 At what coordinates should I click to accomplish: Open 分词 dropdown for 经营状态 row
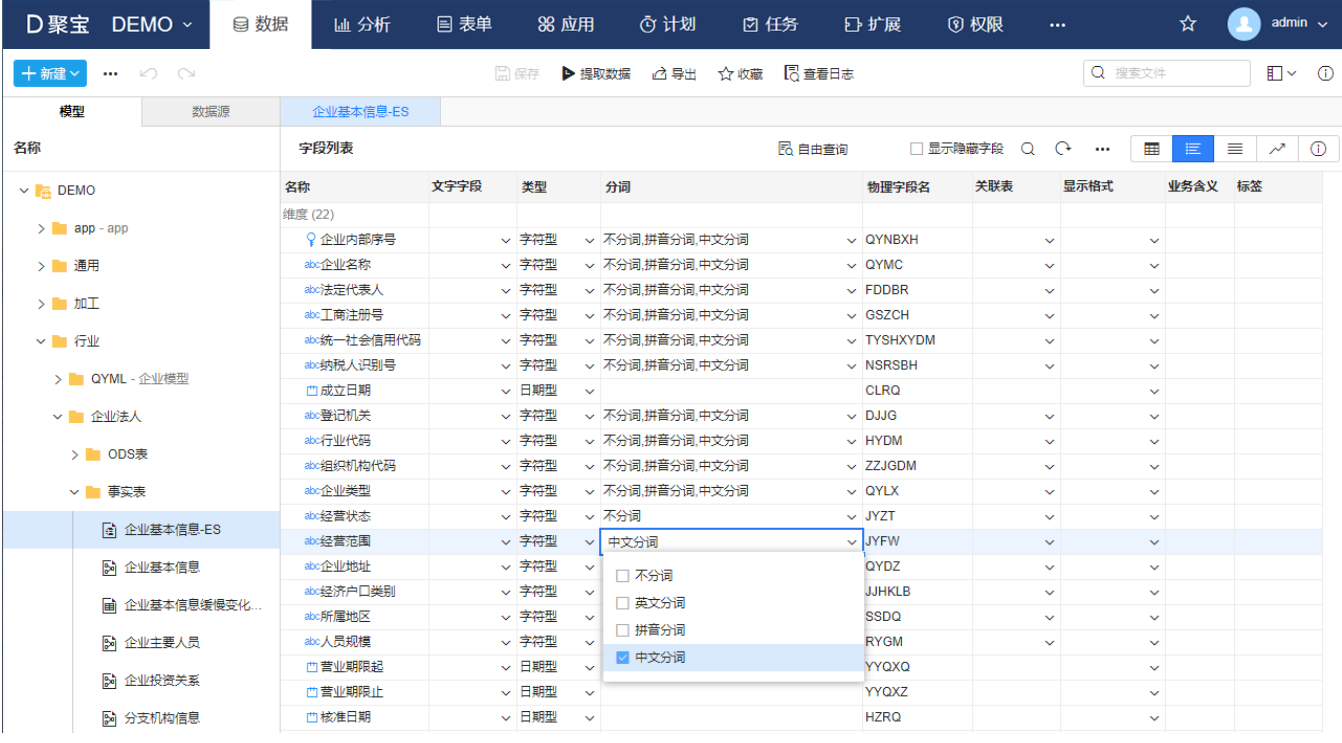pyautogui.click(x=852, y=516)
